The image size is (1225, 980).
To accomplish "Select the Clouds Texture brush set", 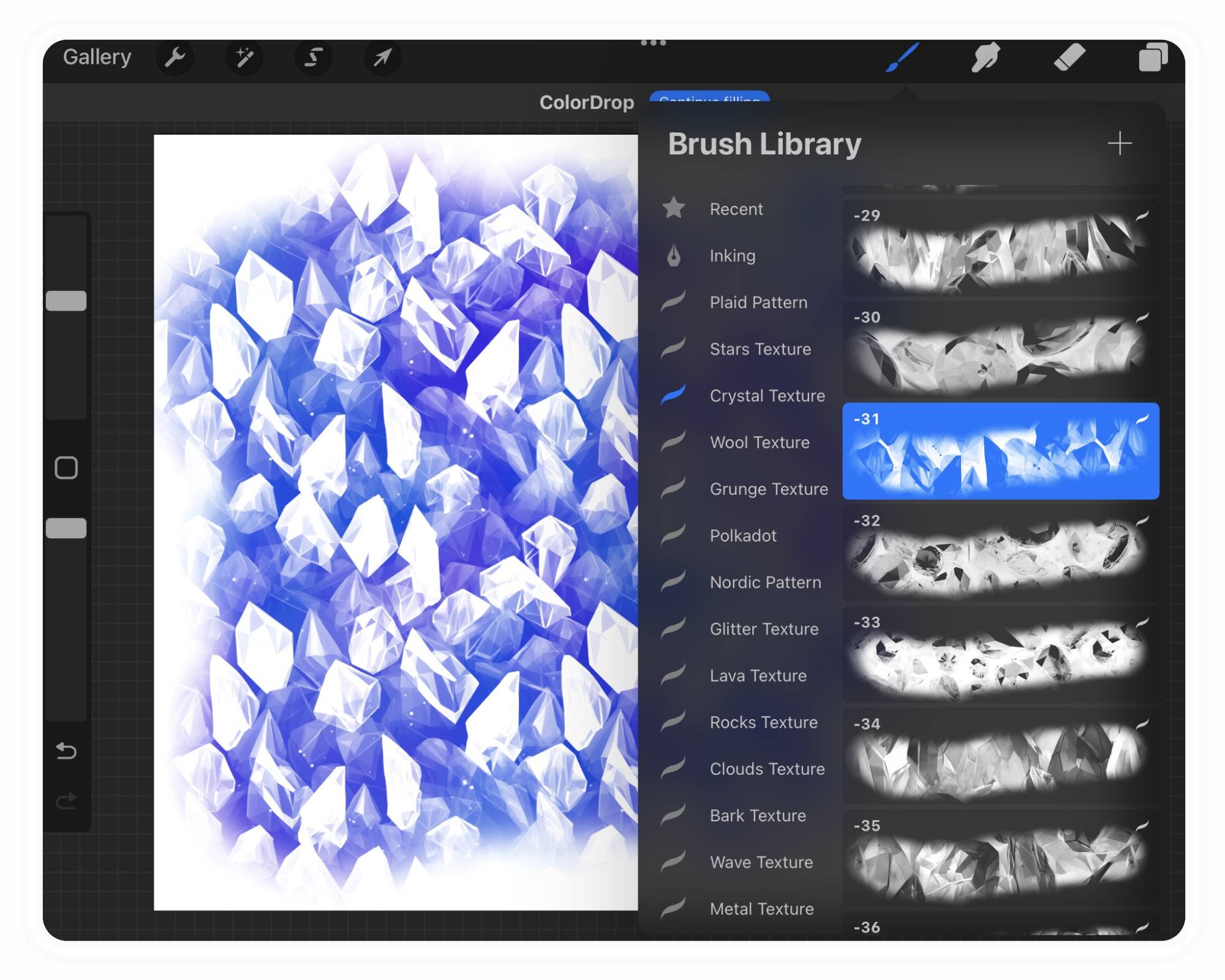I will pyautogui.click(x=744, y=769).
